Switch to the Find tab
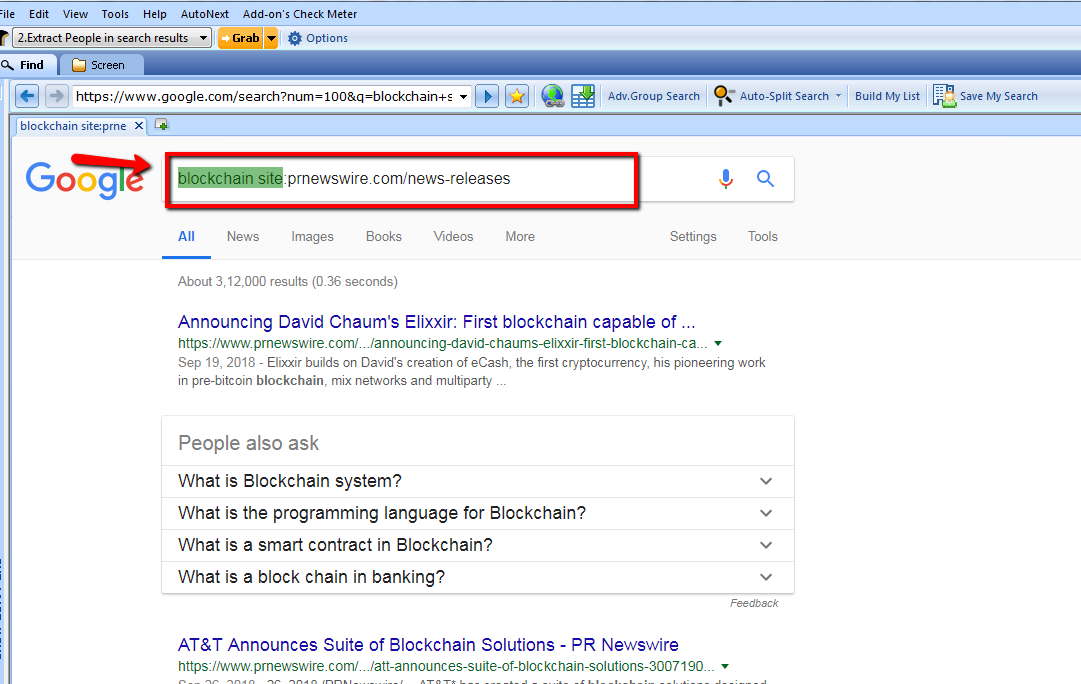This screenshot has height=684, width=1081. click(x=28, y=65)
